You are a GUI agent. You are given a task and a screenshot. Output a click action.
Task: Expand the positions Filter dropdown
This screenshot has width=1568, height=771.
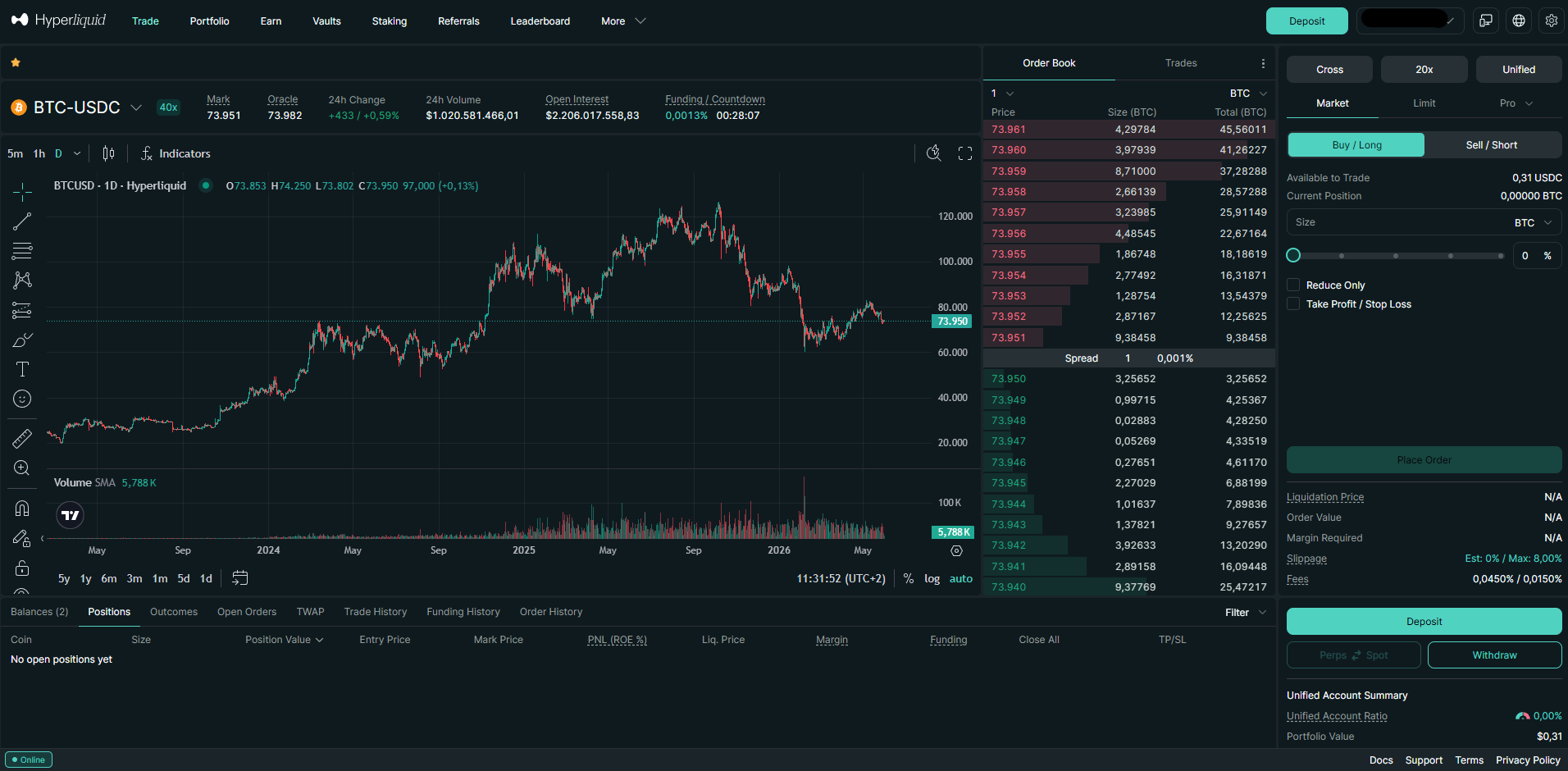[x=1246, y=613]
